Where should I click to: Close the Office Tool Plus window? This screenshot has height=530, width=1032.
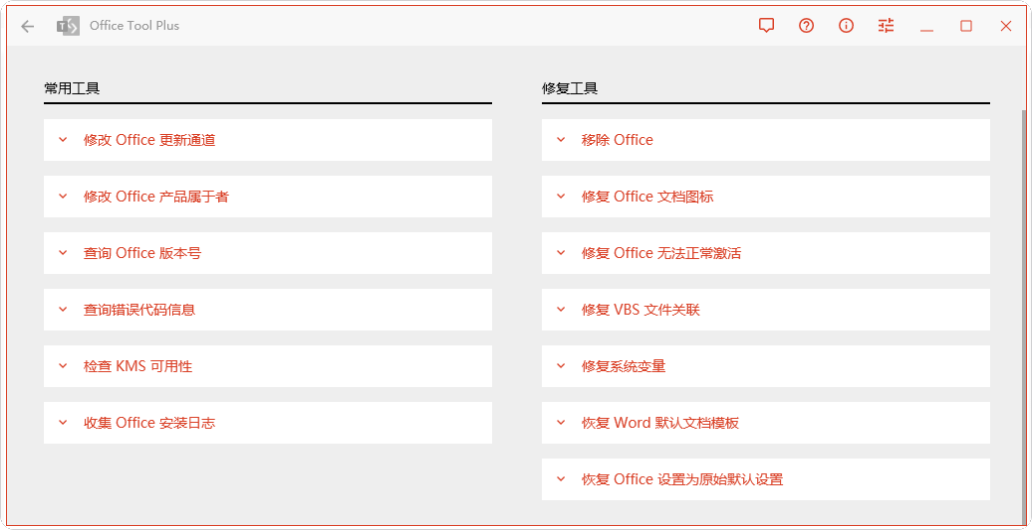point(1006,26)
